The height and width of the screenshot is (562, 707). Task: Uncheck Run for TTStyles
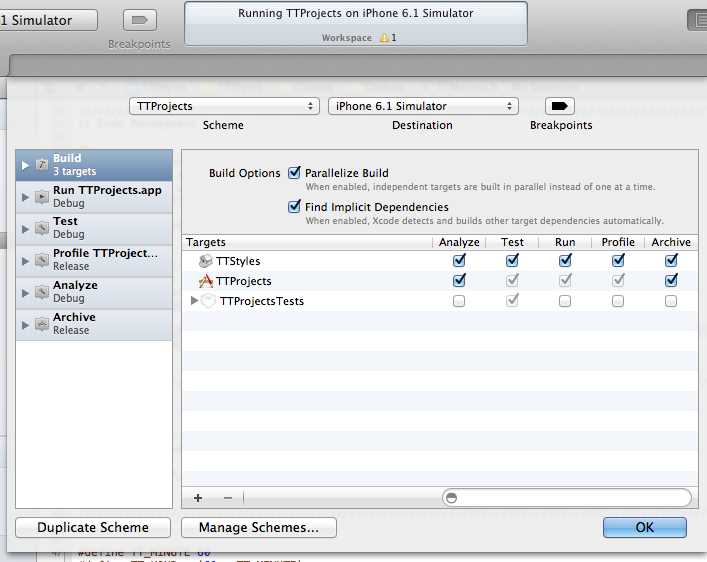(565, 260)
